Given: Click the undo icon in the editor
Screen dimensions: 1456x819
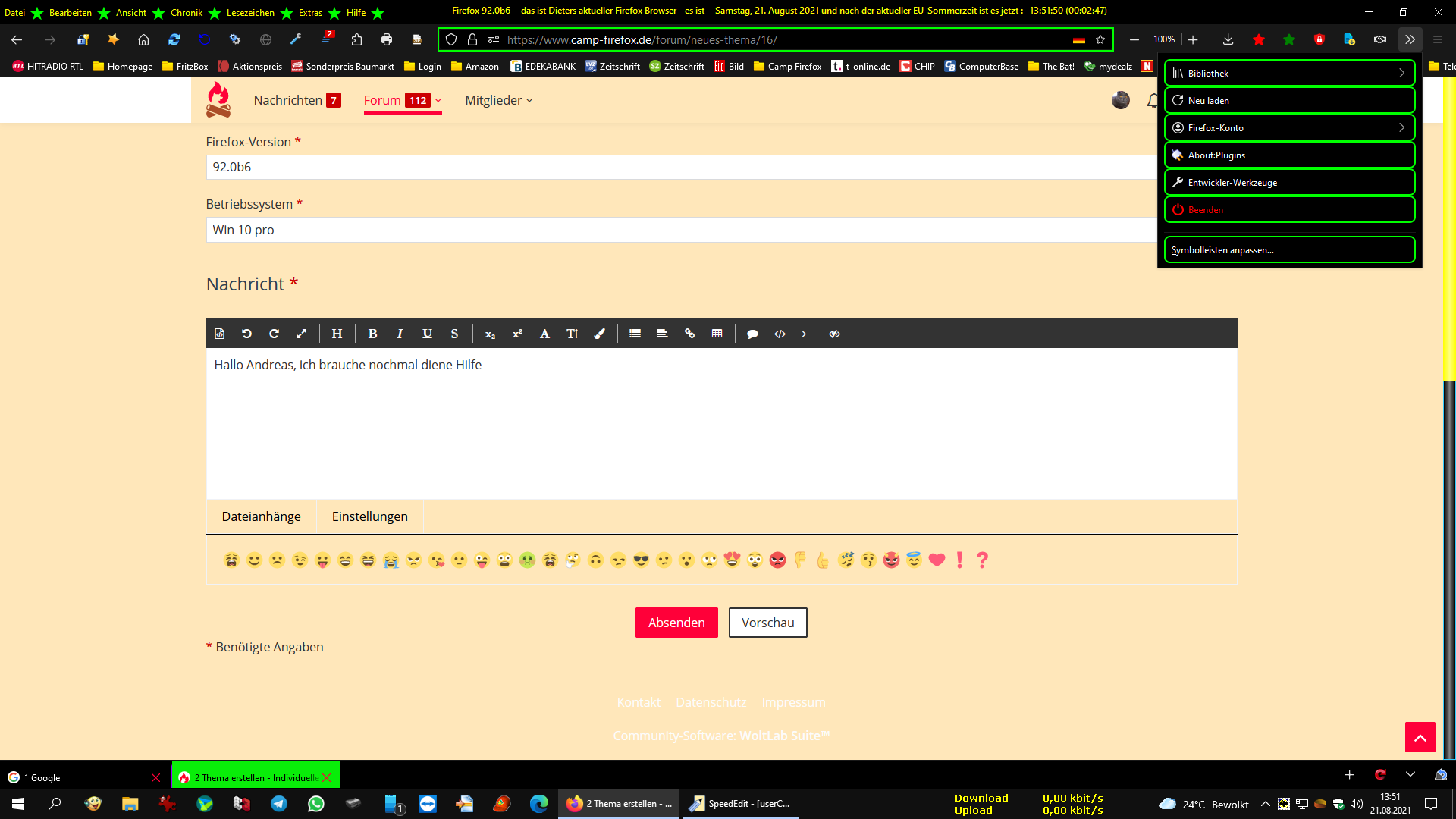Looking at the screenshot, I should point(246,334).
